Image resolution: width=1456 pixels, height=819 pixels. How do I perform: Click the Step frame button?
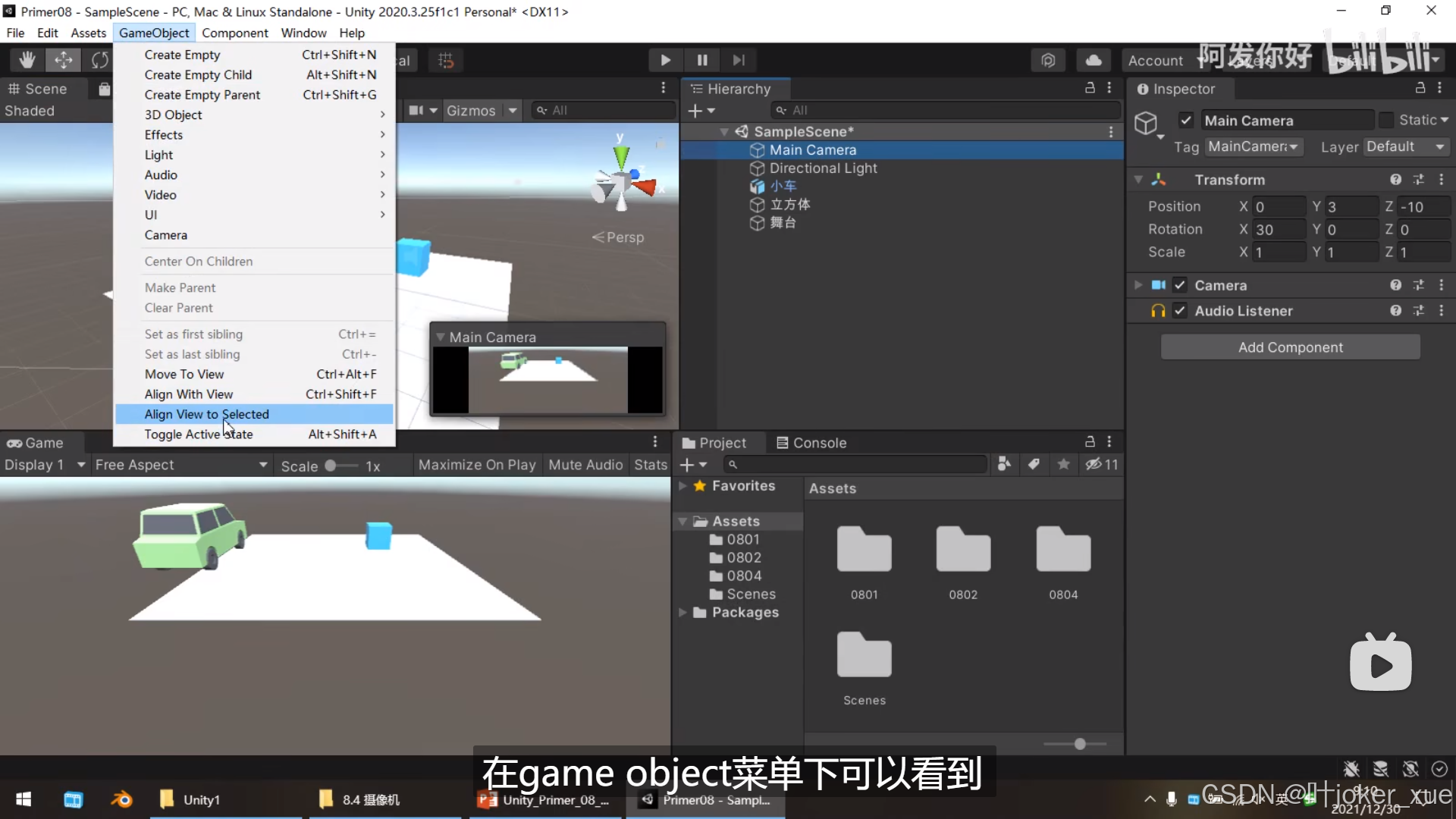point(738,60)
